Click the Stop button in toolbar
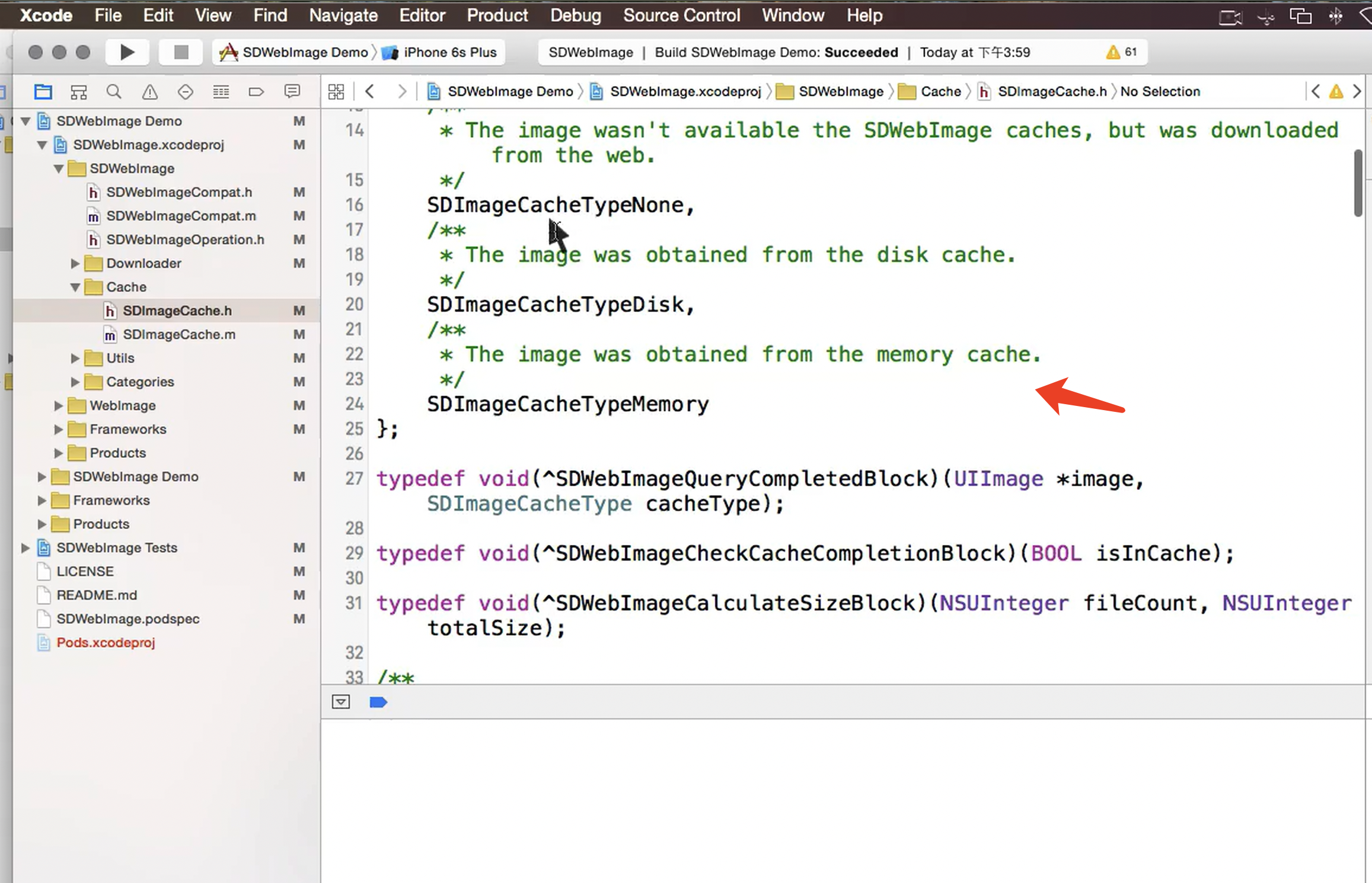The width and height of the screenshot is (1372, 883). click(181, 52)
